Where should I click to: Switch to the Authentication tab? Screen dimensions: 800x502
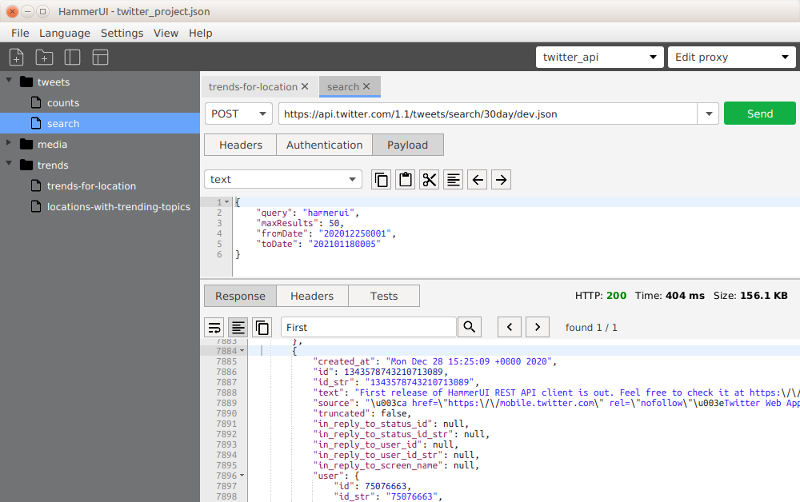(x=324, y=145)
